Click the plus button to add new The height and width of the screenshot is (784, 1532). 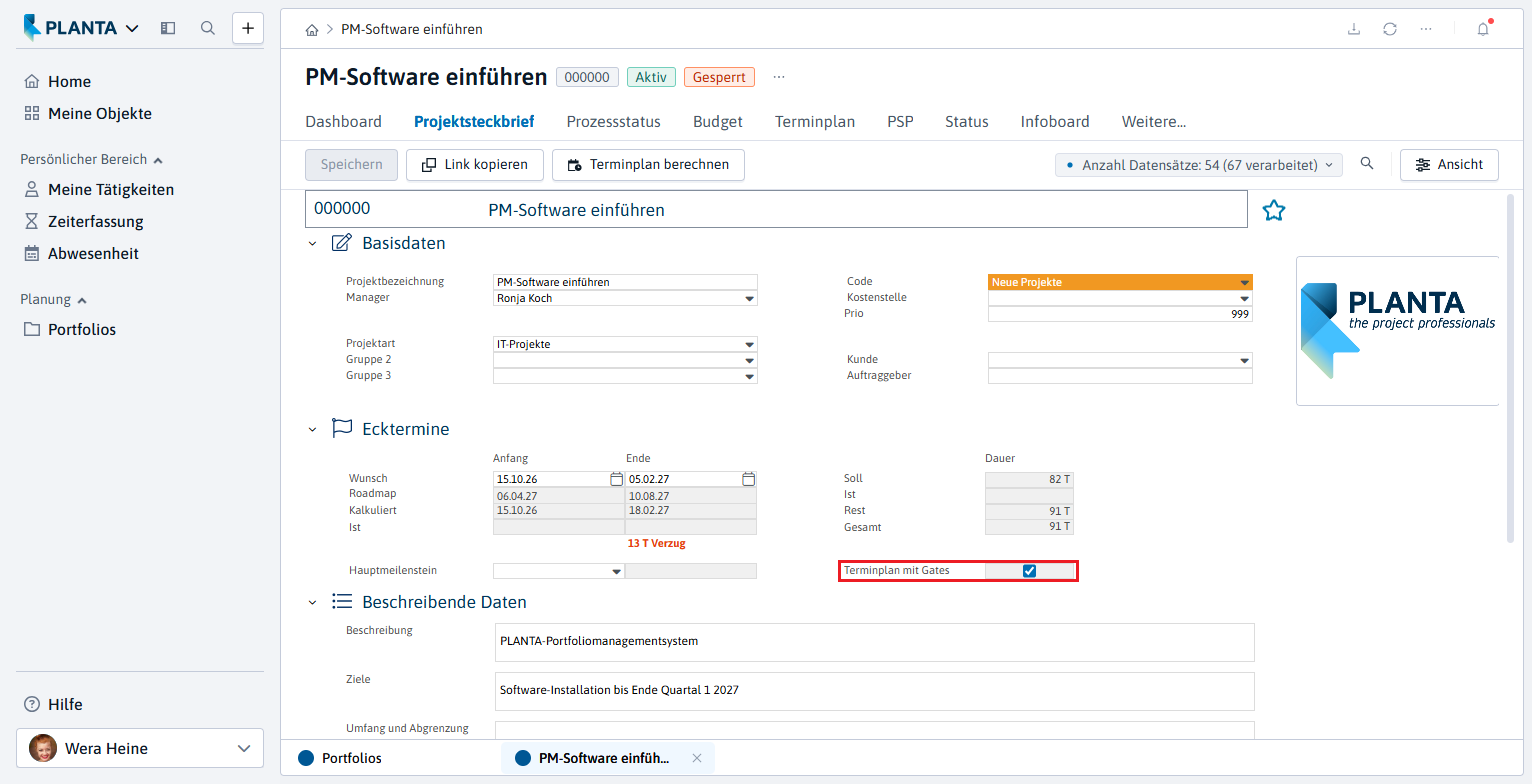tap(248, 28)
